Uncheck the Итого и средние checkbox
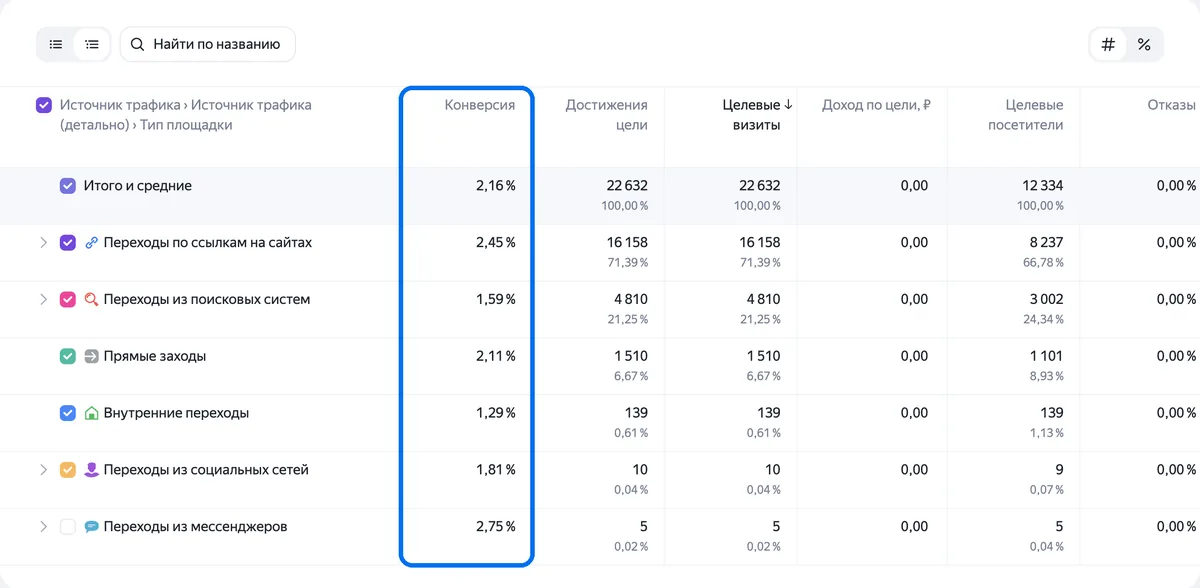Viewport: 1200px width, 588px height. (68, 186)
